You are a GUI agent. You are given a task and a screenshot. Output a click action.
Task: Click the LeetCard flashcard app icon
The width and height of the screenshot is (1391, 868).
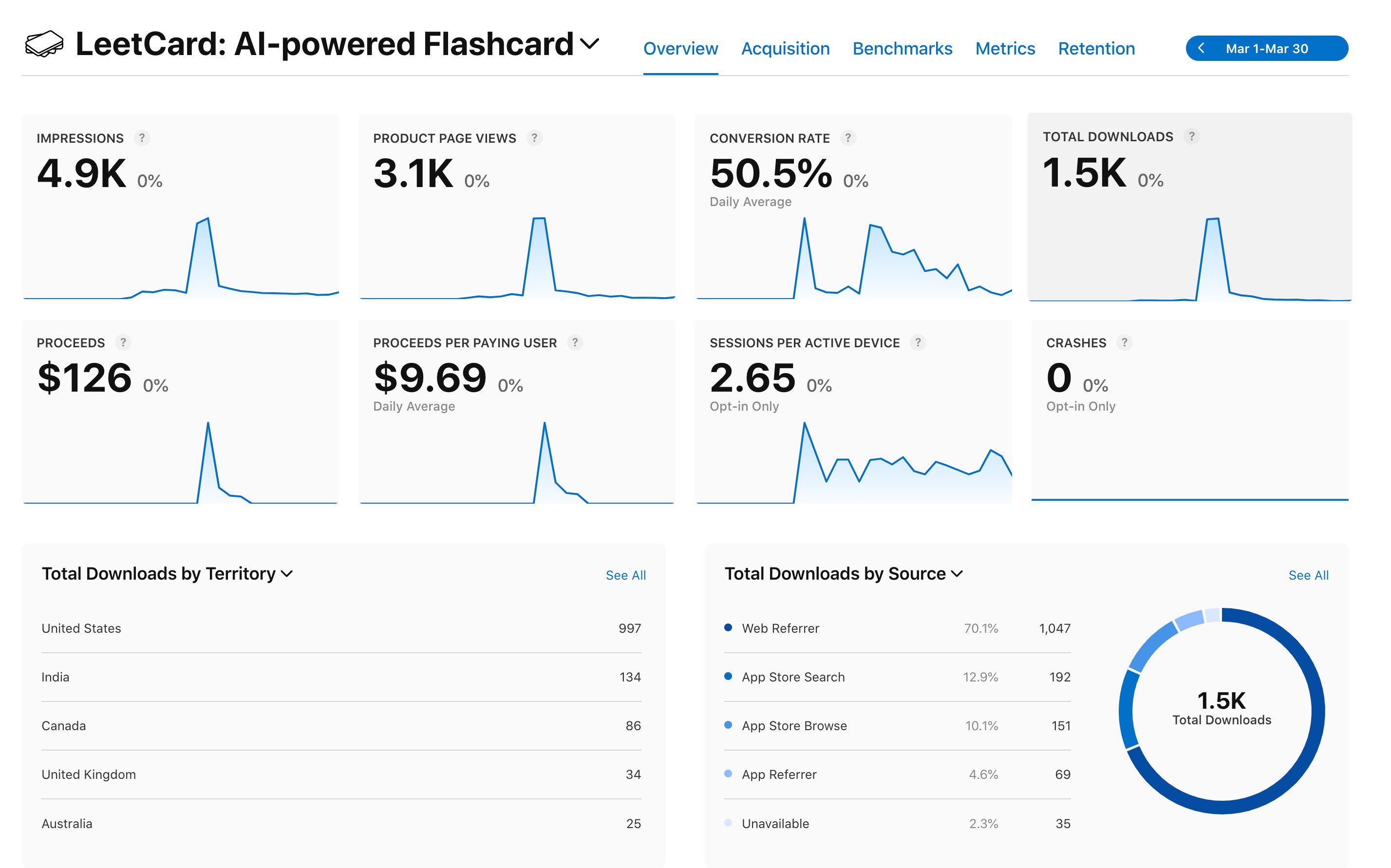pyautogui.click(x=44, y=44)
